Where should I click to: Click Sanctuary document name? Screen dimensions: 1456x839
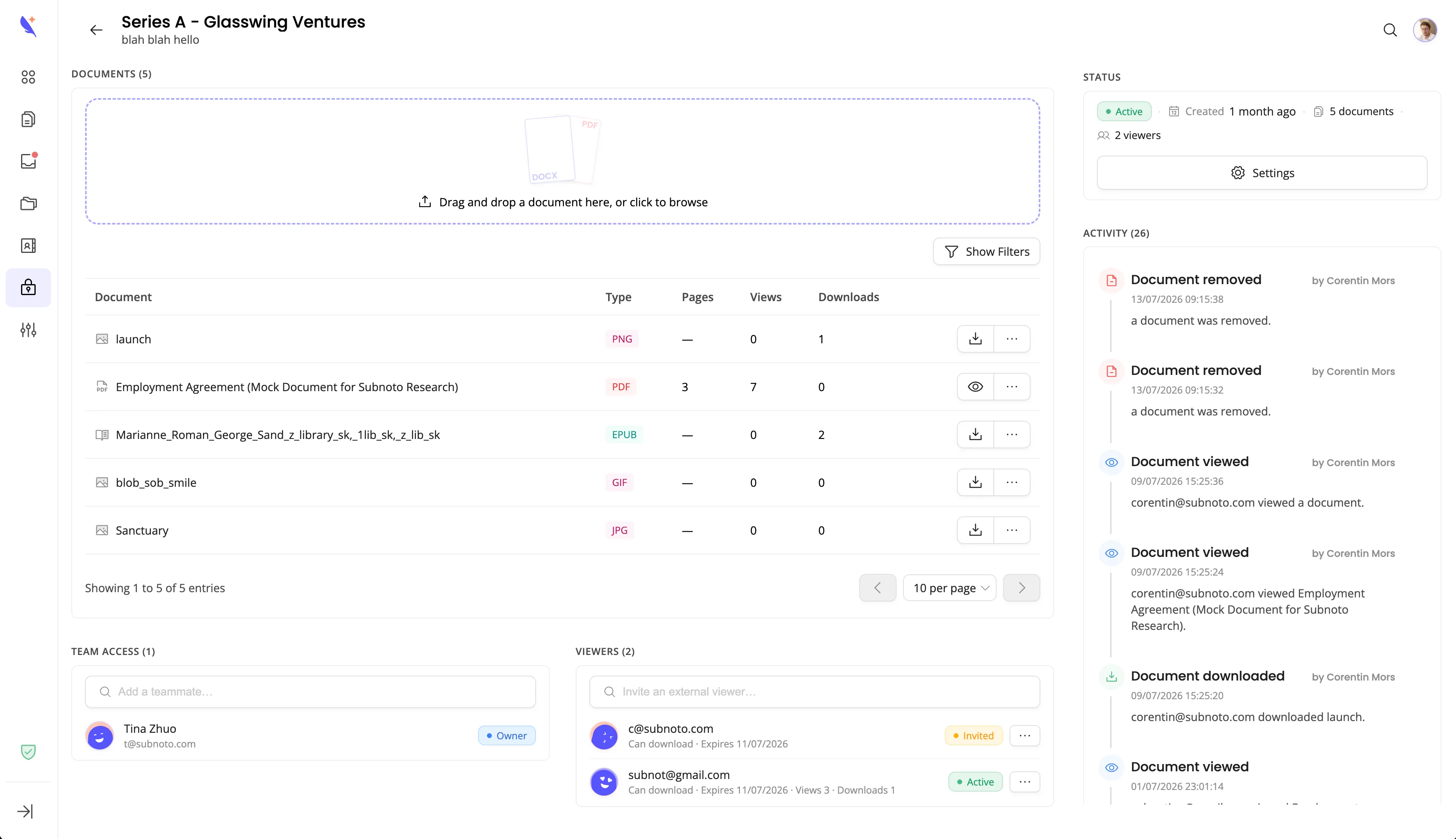(x=142, y=530)
